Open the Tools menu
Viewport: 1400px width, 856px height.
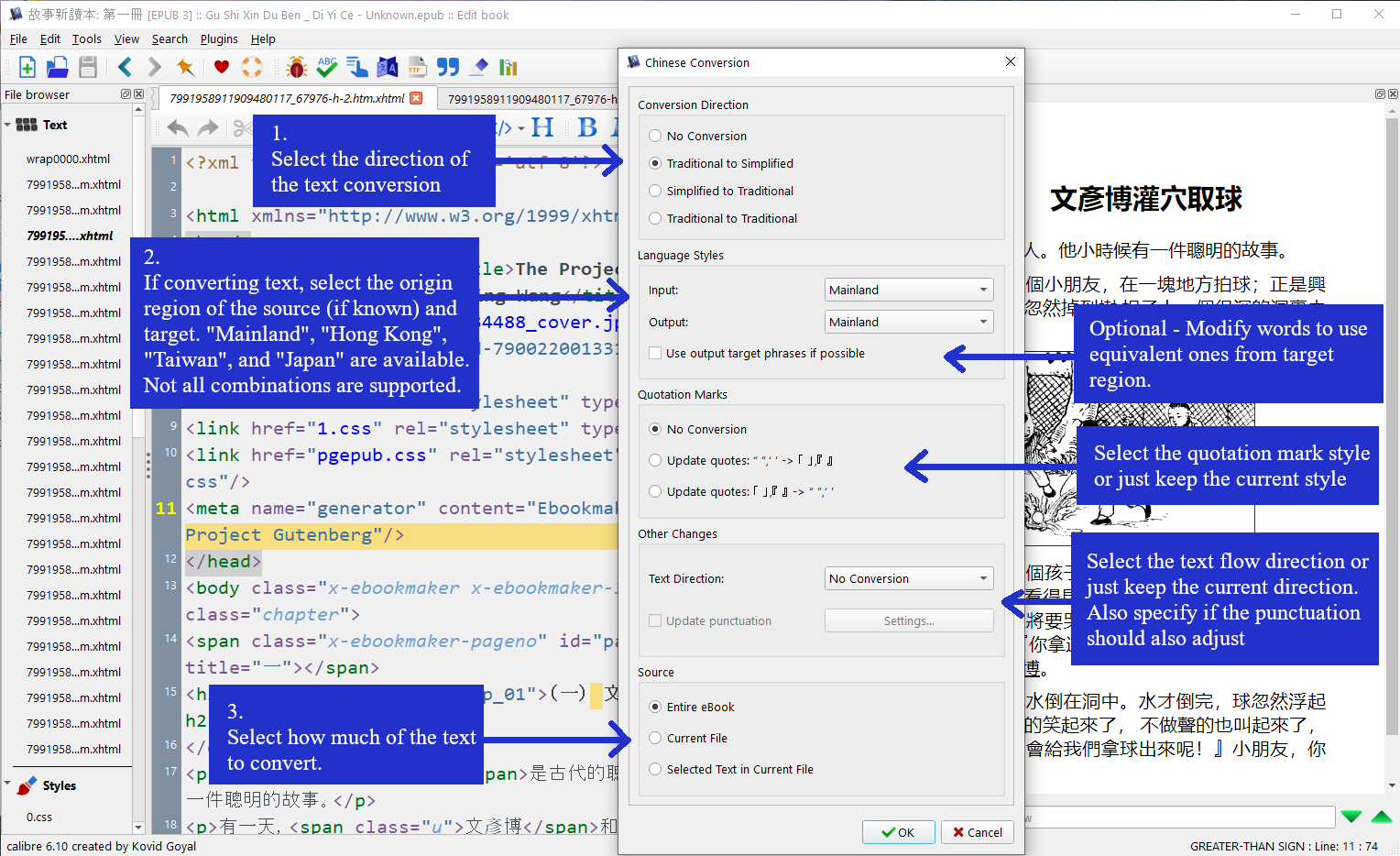[87, 38]
